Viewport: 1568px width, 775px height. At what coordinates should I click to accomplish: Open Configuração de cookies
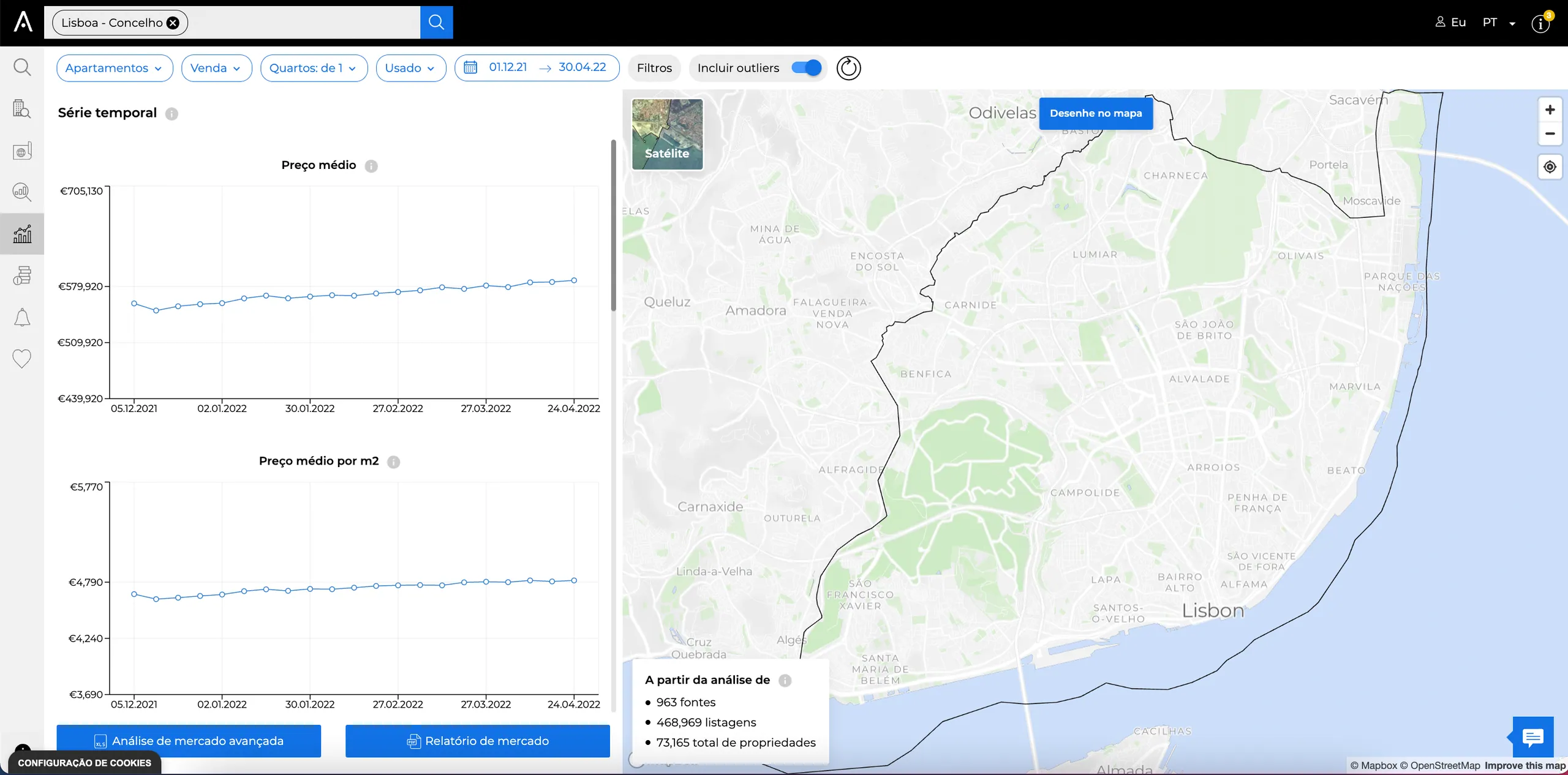click(x=85, y=763)
